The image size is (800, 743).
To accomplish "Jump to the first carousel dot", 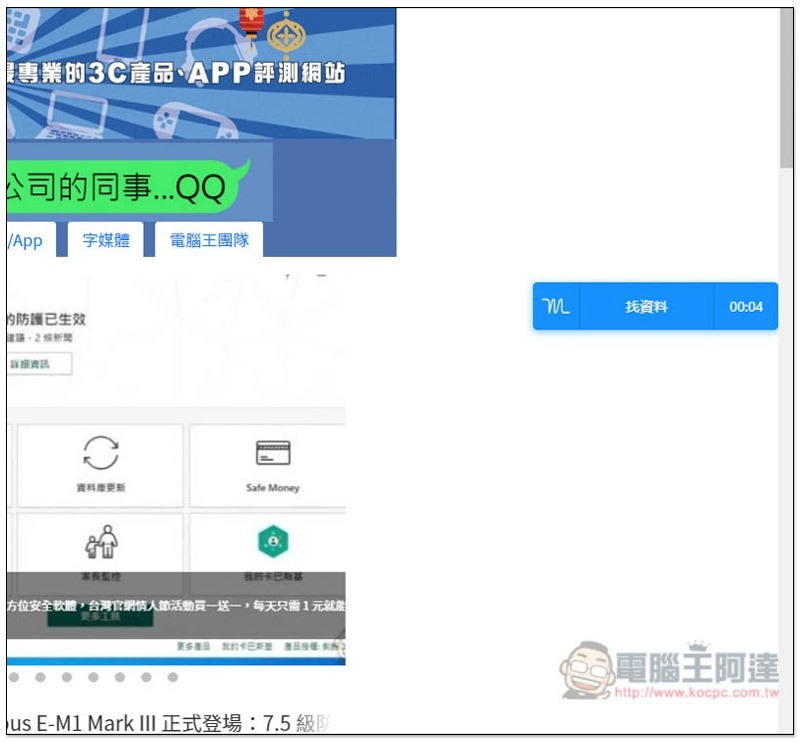I will 14,677.
